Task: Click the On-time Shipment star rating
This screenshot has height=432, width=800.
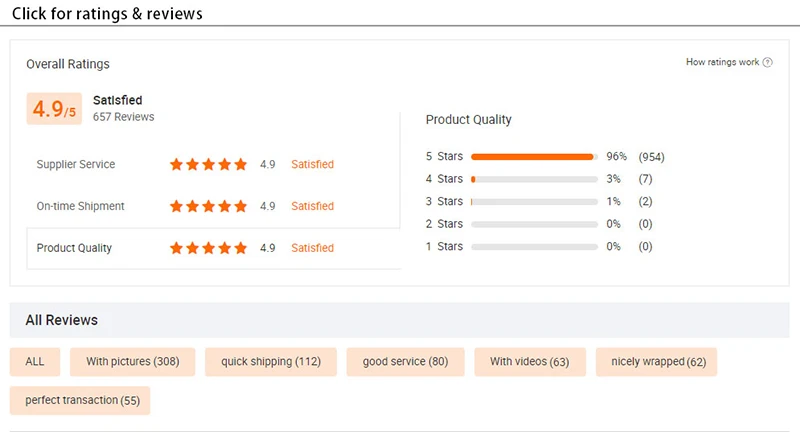Action: pyautogui.click(x=208, y=206)
